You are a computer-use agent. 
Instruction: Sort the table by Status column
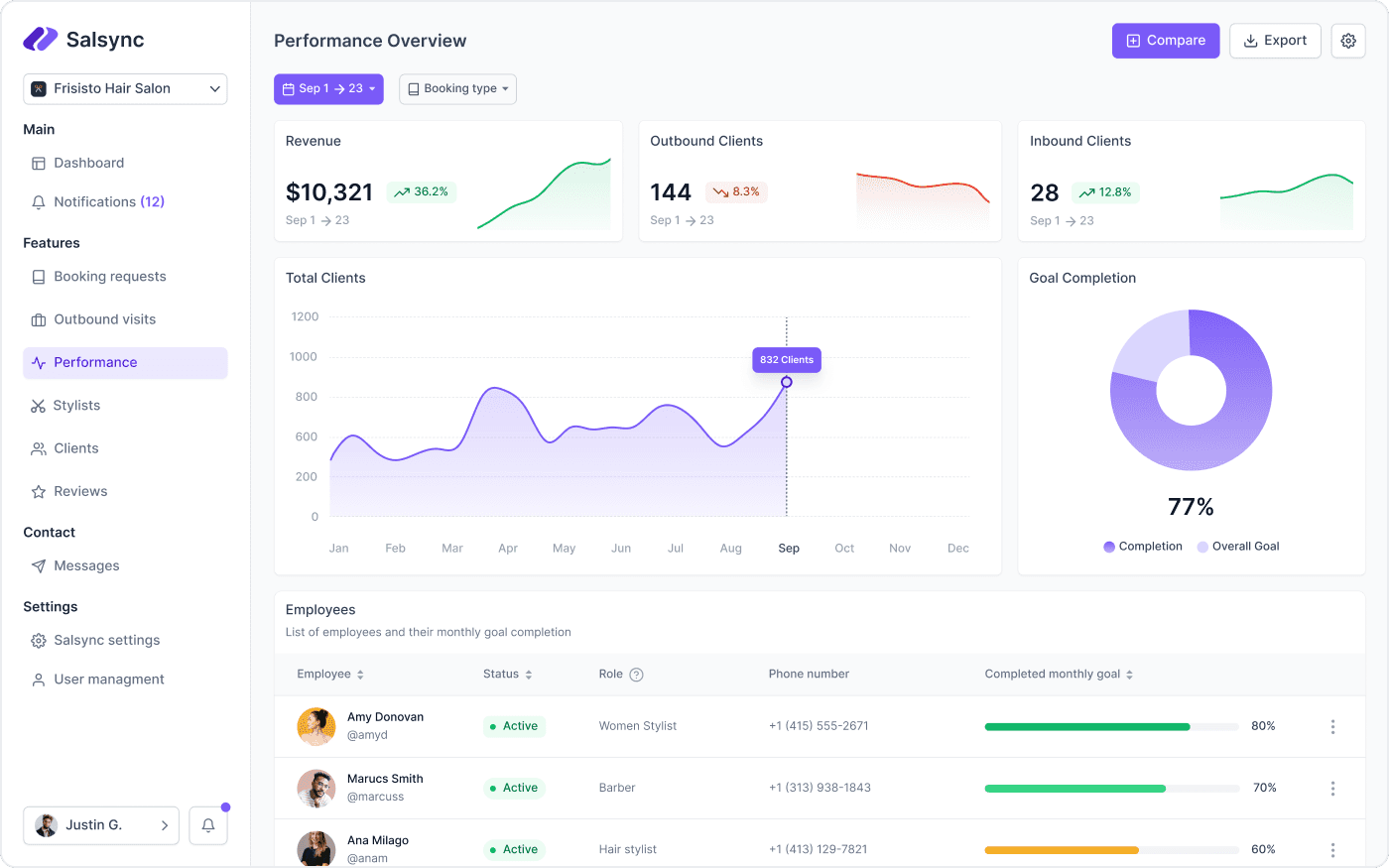[508, 675]
